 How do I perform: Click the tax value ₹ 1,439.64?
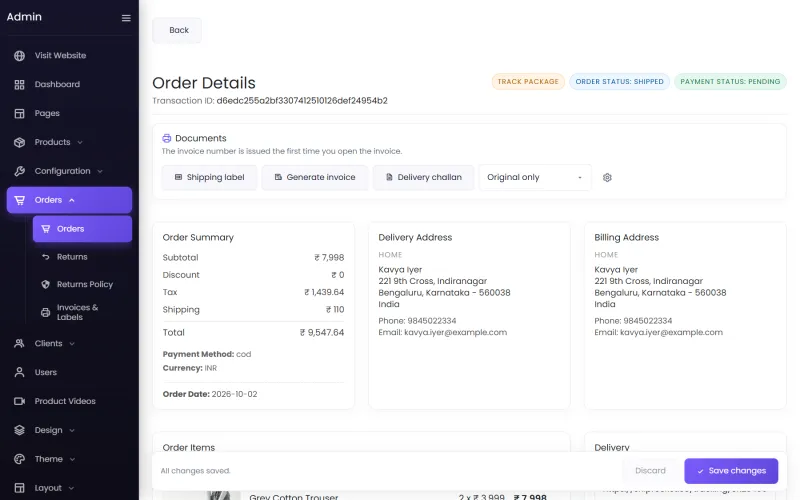(324, 292)
